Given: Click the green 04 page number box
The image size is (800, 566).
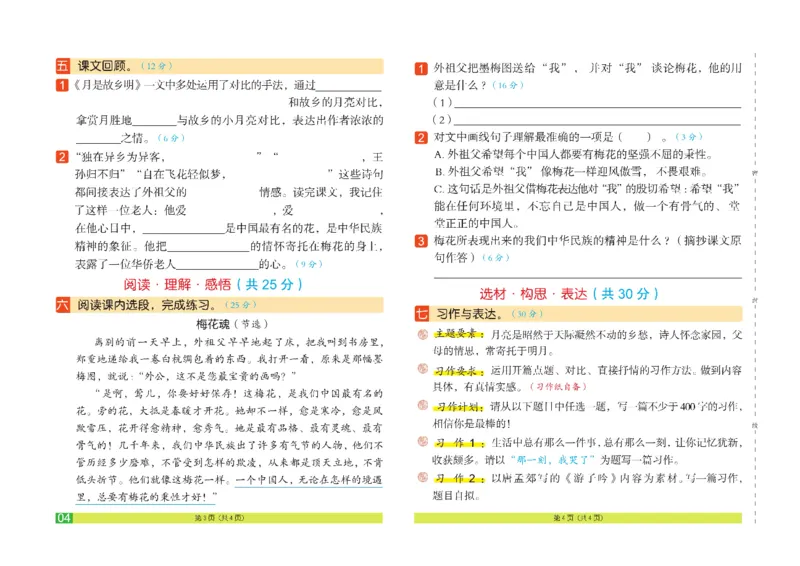Looking at the screenshot, I should click(64, 518).
